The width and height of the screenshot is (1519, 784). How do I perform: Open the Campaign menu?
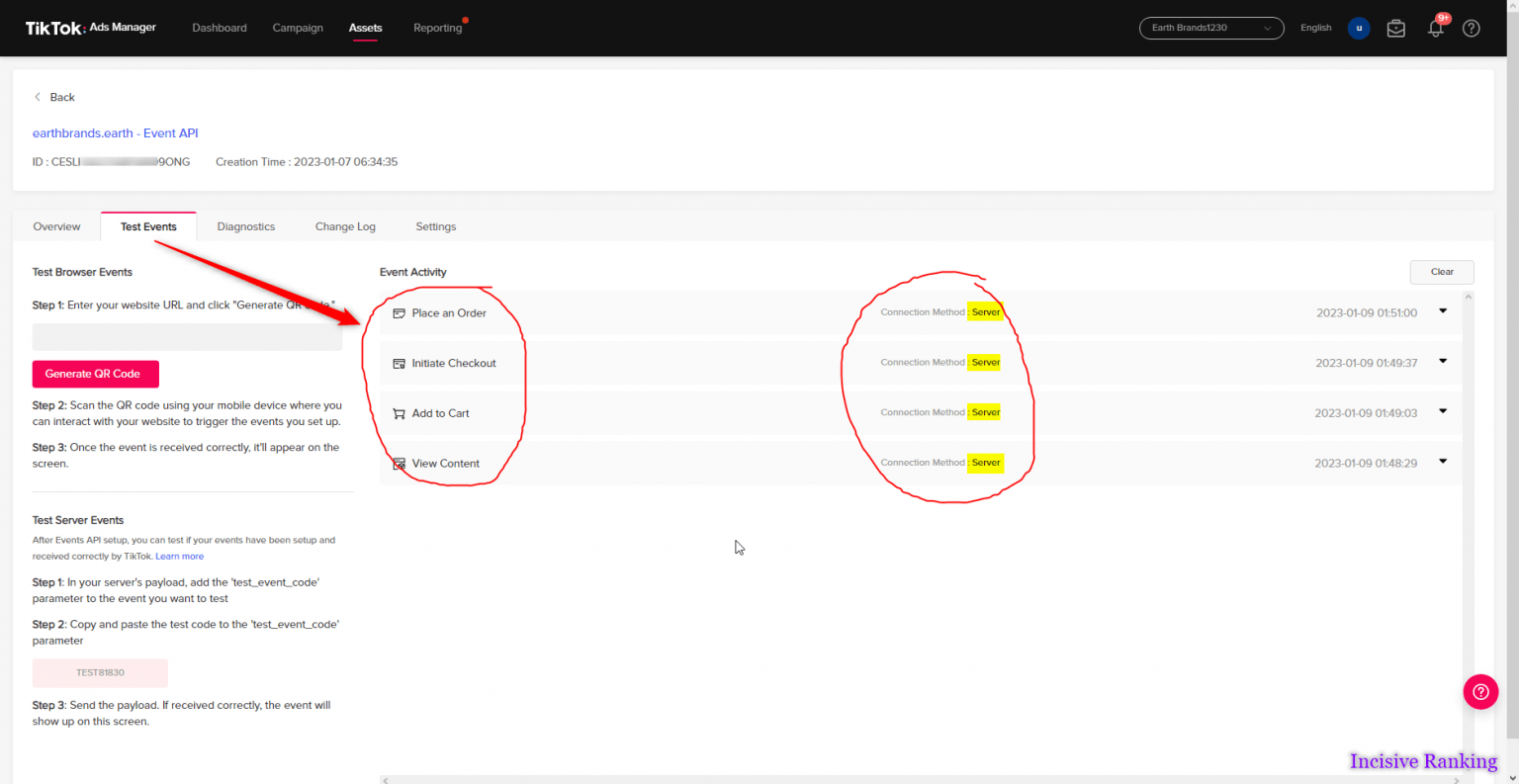298,28
